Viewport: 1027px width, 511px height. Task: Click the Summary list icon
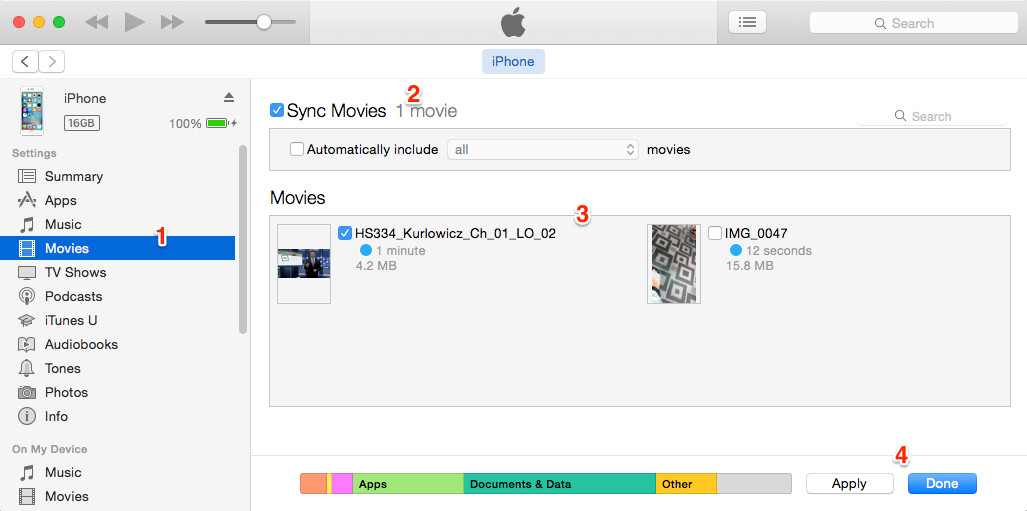tap(27, 176)
